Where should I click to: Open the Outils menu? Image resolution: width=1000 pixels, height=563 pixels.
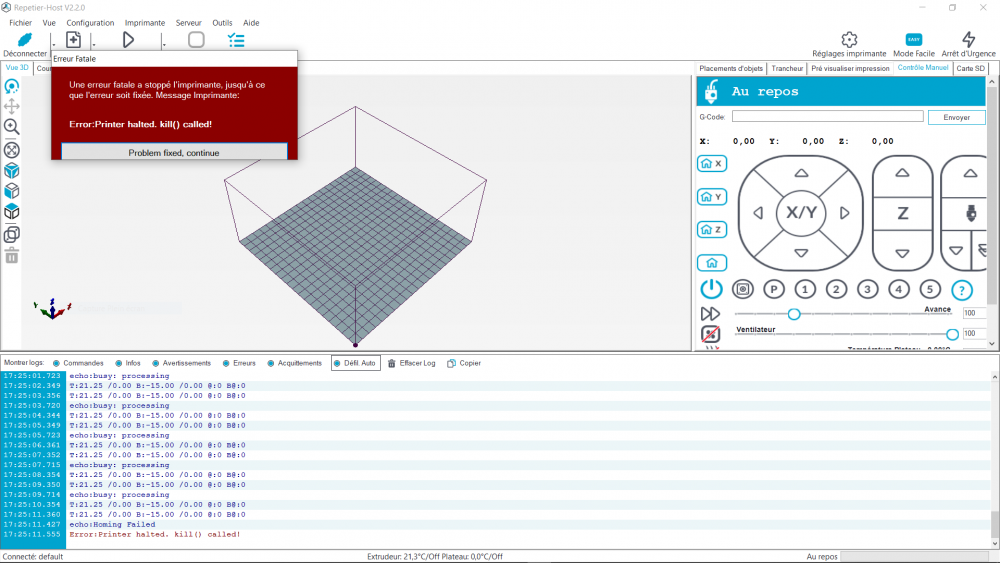tap(222, 23)
